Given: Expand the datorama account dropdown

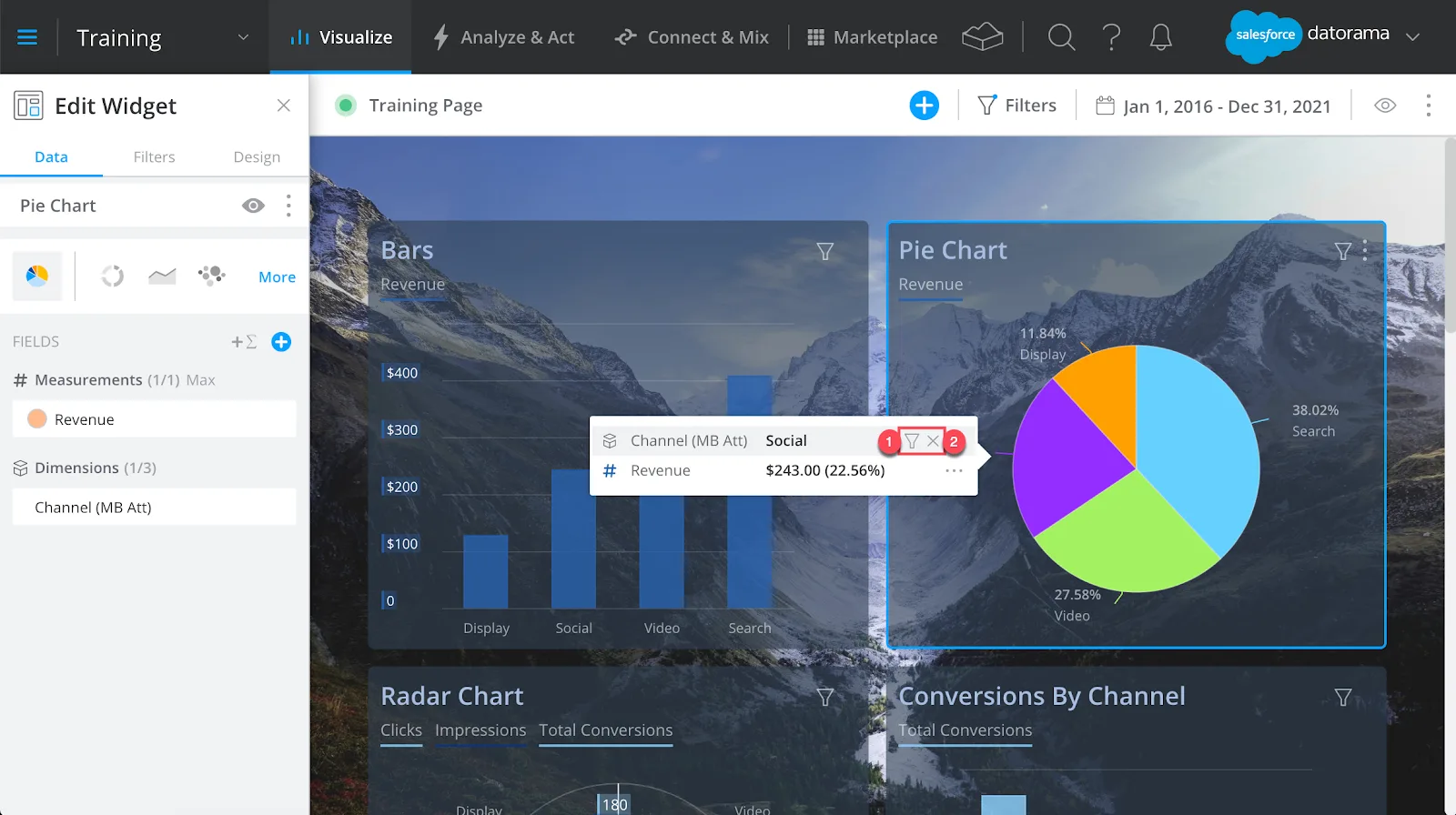Looking at the screenshot, I should tap(1412, 37).
